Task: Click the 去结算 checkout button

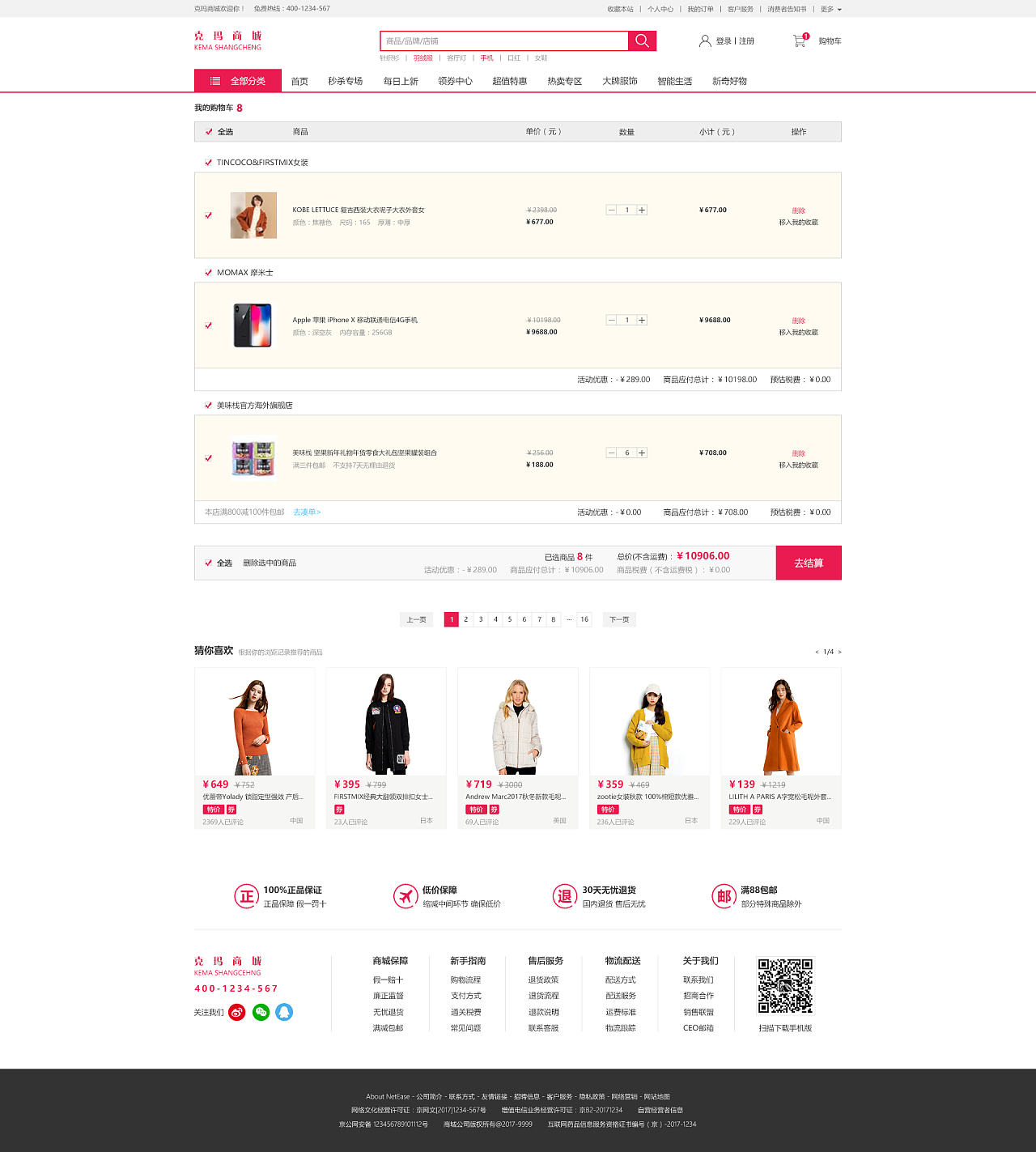Action: (x=809, y=563)
